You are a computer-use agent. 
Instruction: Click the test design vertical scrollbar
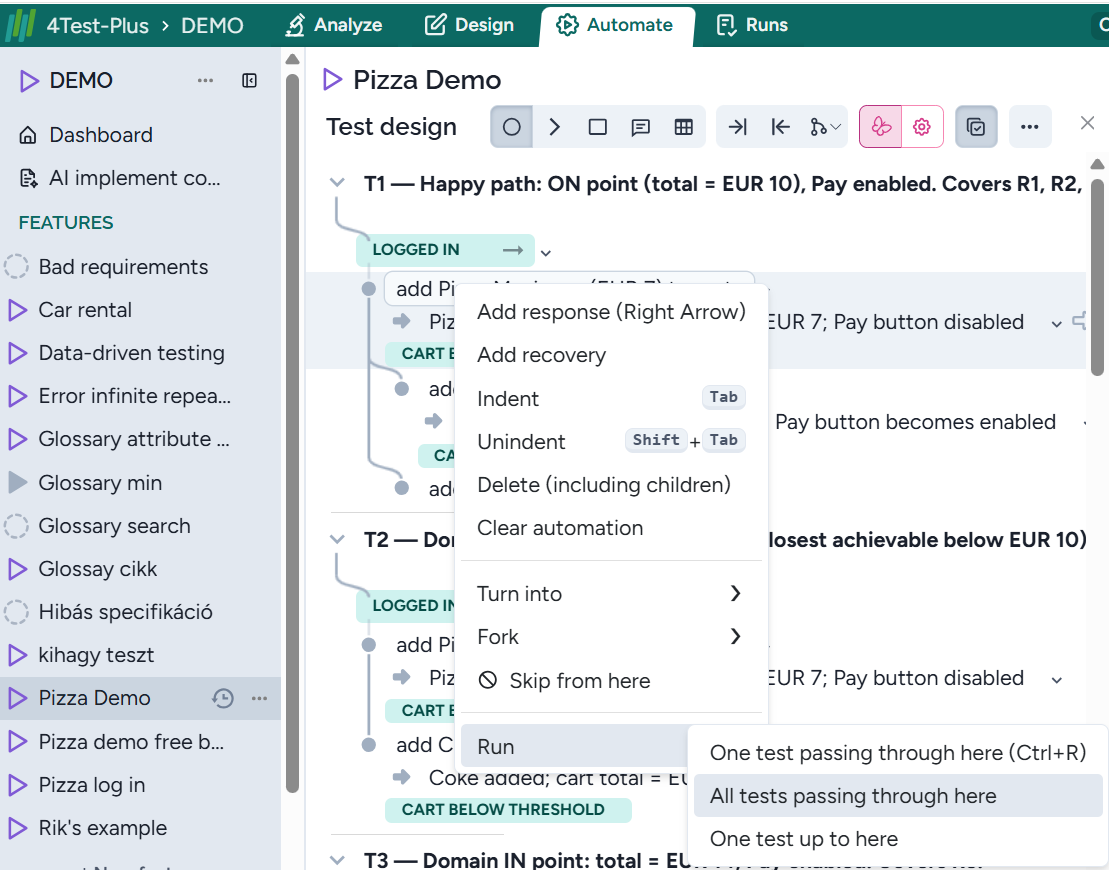1097,276
